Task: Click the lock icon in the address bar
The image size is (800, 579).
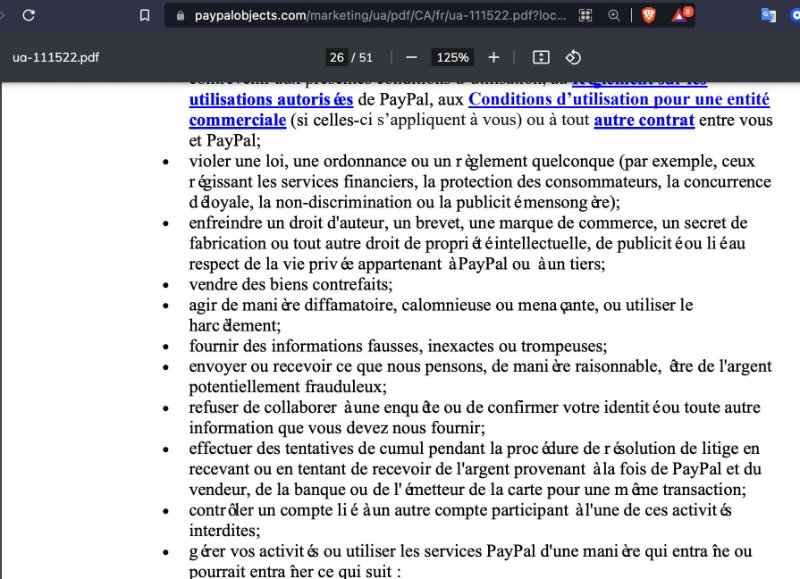Action: point(180,16)
